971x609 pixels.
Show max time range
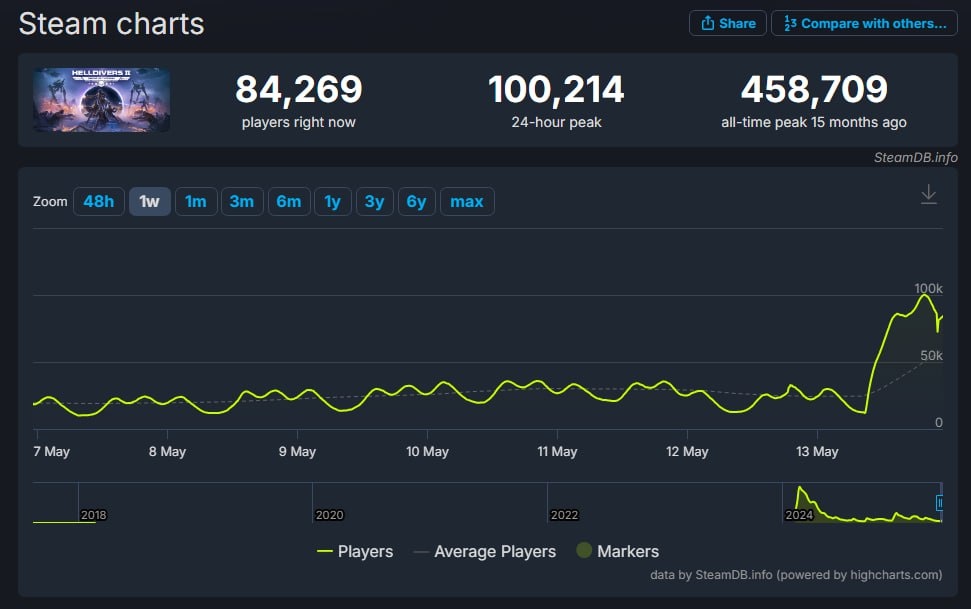[x=467, y=201]
